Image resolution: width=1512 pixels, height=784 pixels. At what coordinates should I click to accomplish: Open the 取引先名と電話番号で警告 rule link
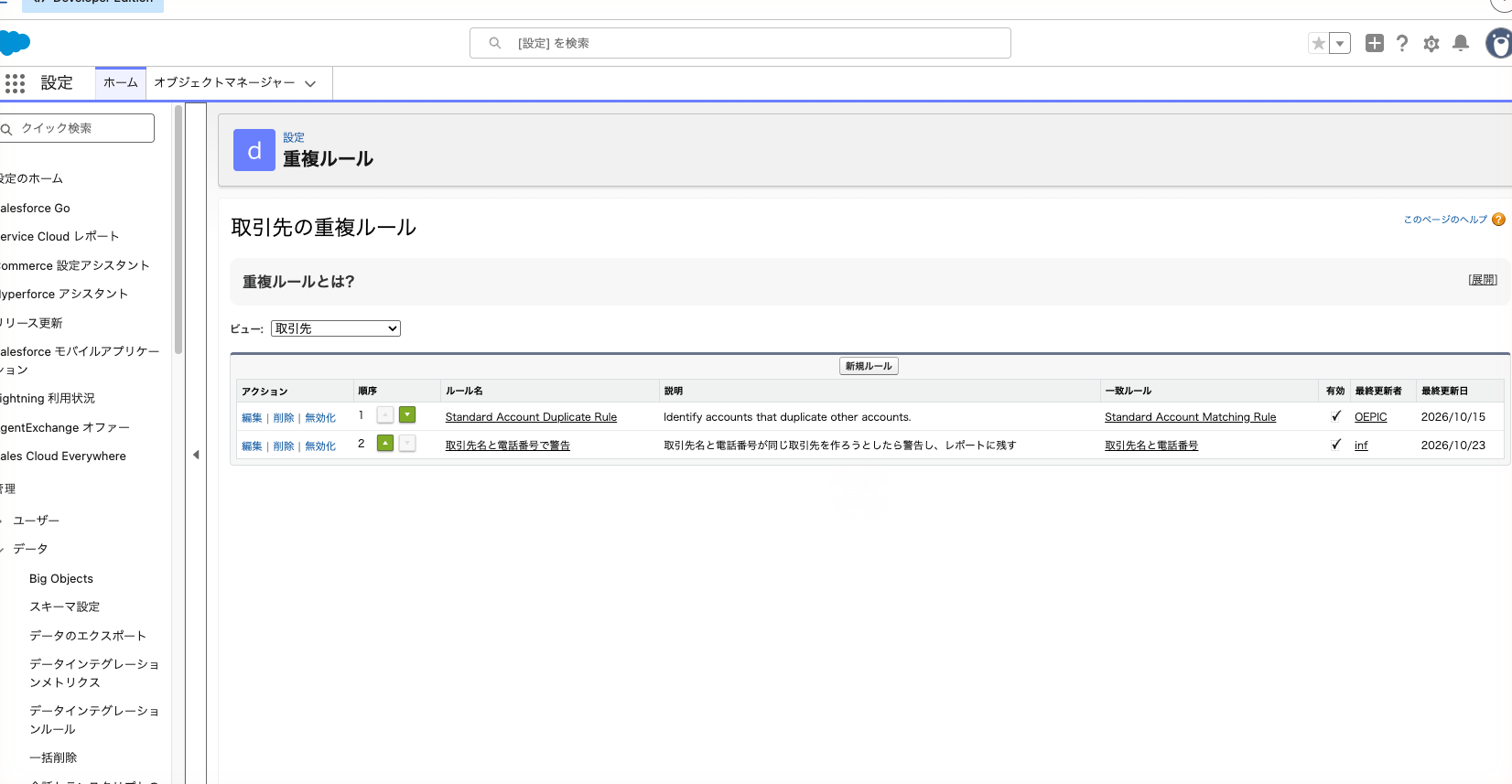pos(508,446)
